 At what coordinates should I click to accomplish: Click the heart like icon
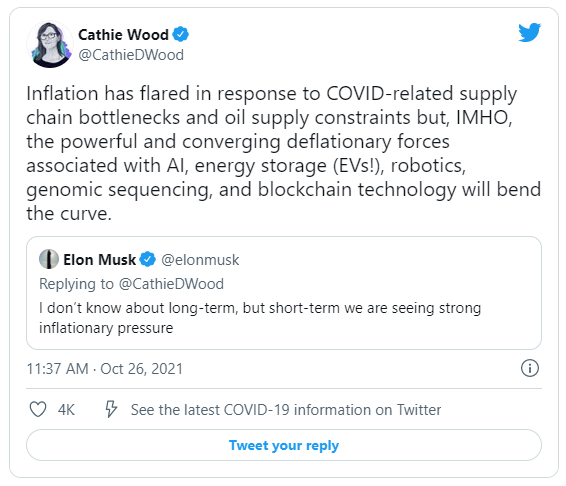point(38,409)
